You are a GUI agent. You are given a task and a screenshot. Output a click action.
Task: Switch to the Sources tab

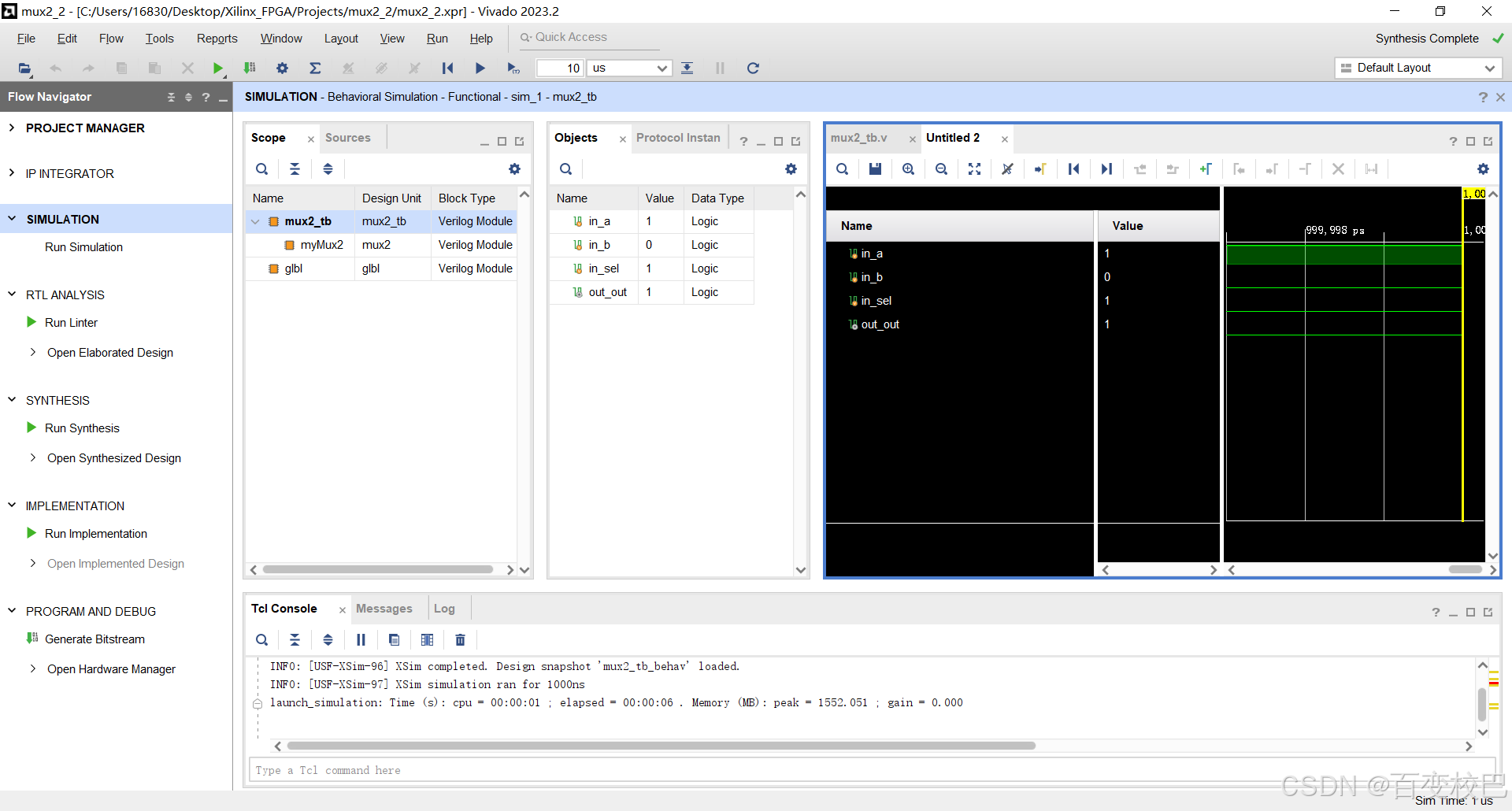pyautogui.click(x=347, y=138)
